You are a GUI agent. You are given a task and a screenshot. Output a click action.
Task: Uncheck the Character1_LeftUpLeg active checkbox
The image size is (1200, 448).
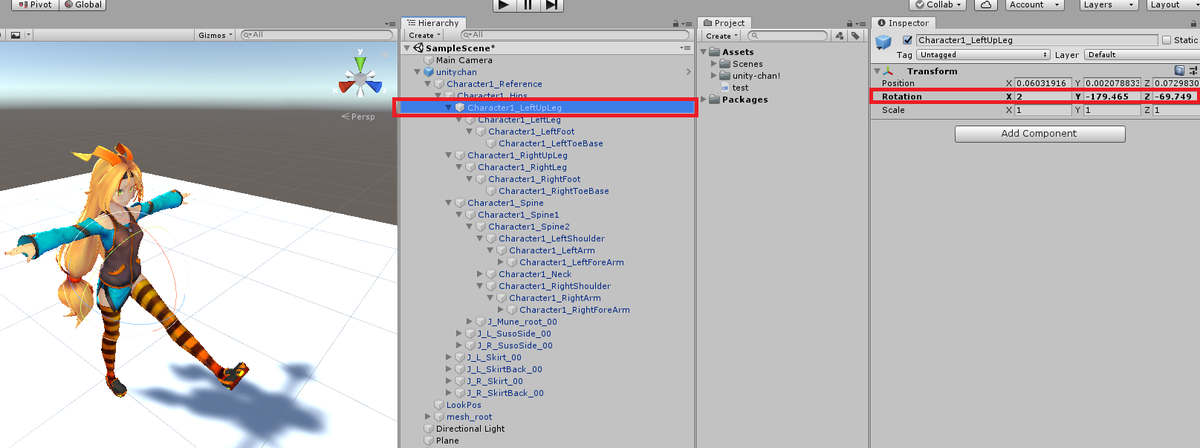908,40
